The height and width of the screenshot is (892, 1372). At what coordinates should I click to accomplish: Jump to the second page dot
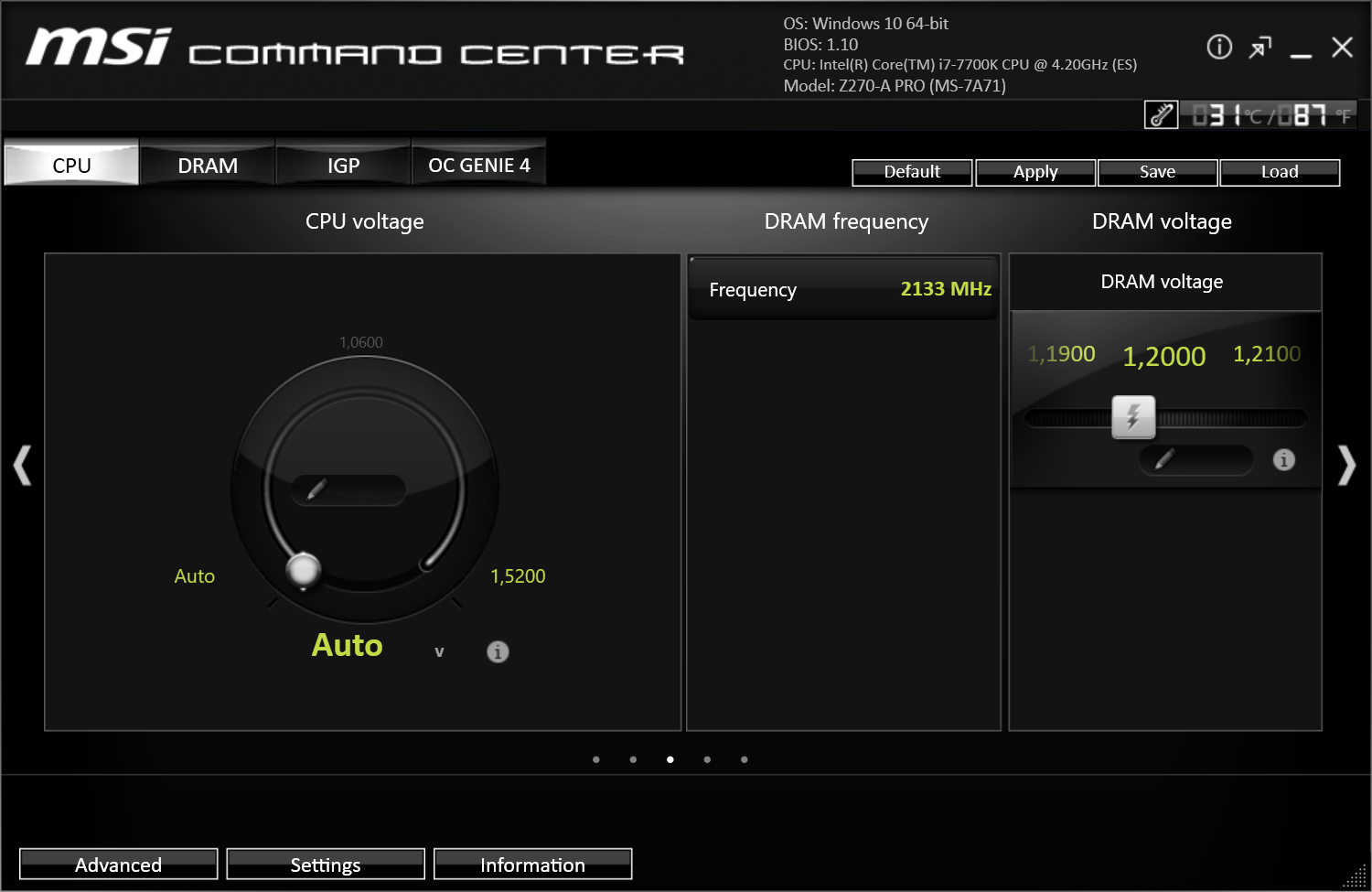coord(633,759)
